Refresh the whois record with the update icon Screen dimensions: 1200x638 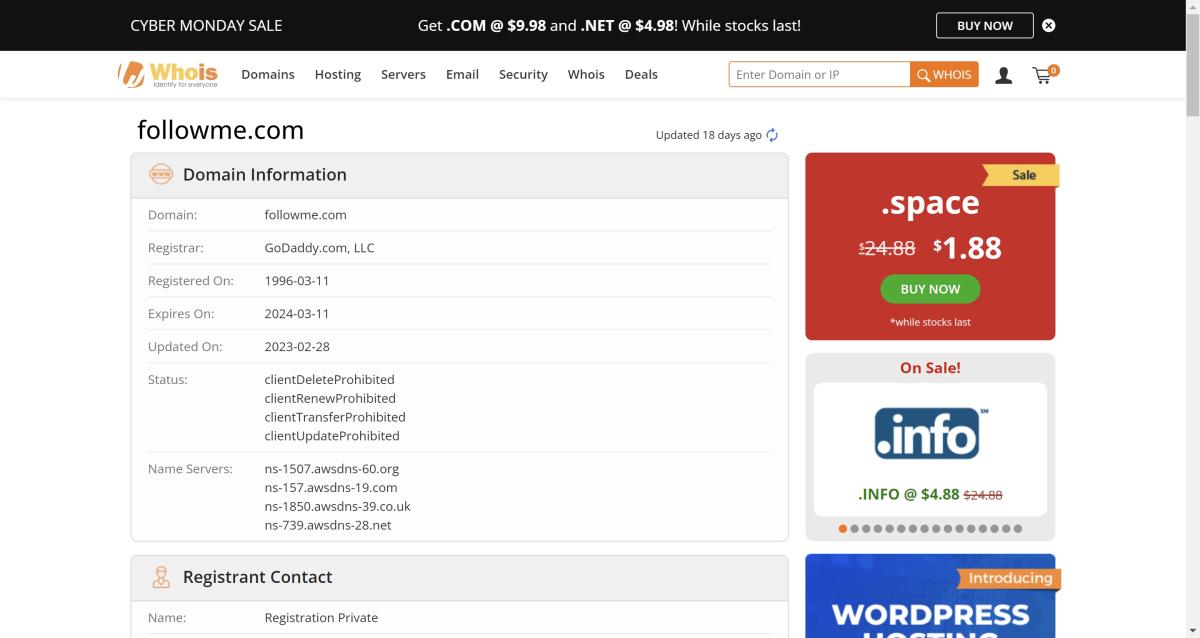772,135
